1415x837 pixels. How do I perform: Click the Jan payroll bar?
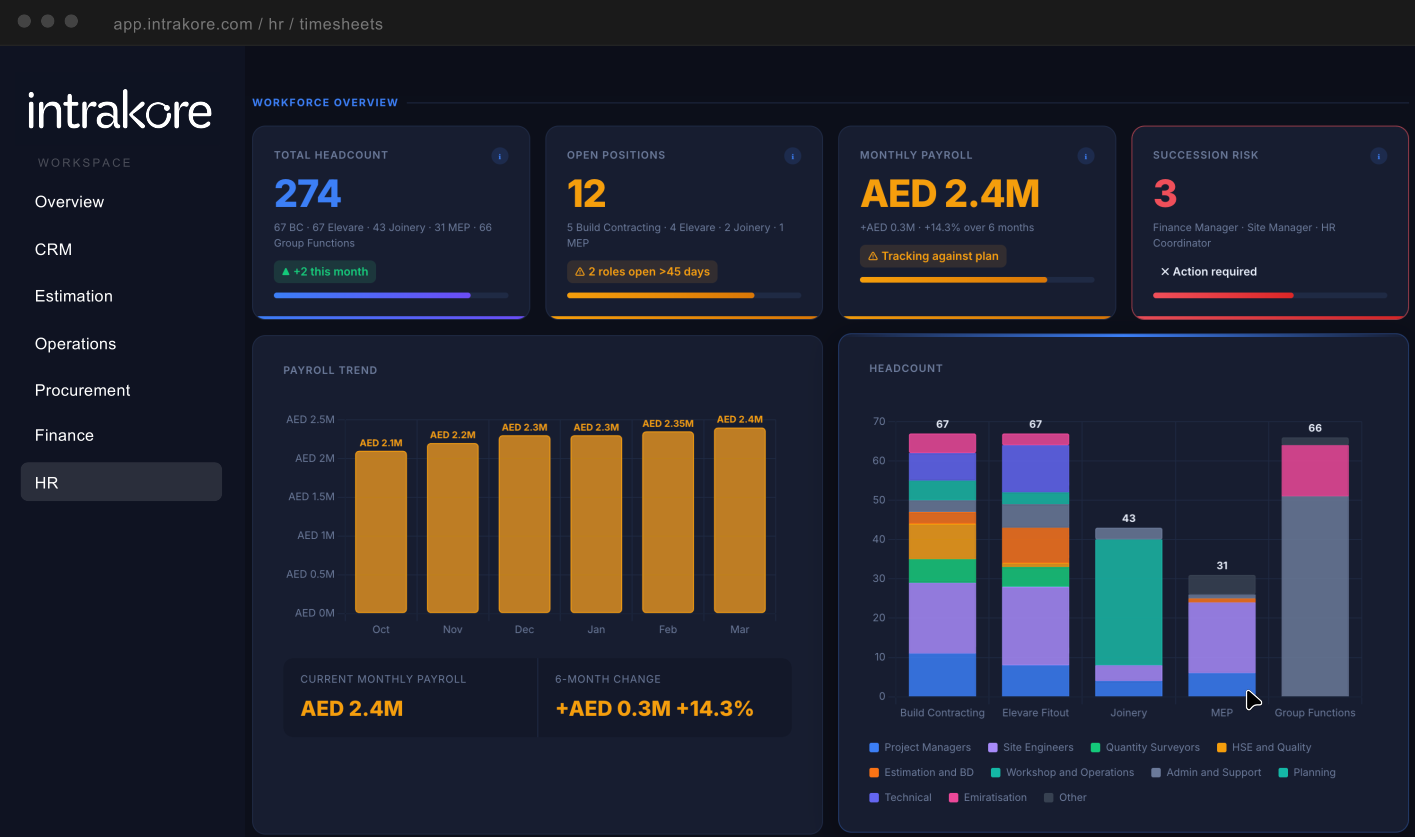pos(596,524)
